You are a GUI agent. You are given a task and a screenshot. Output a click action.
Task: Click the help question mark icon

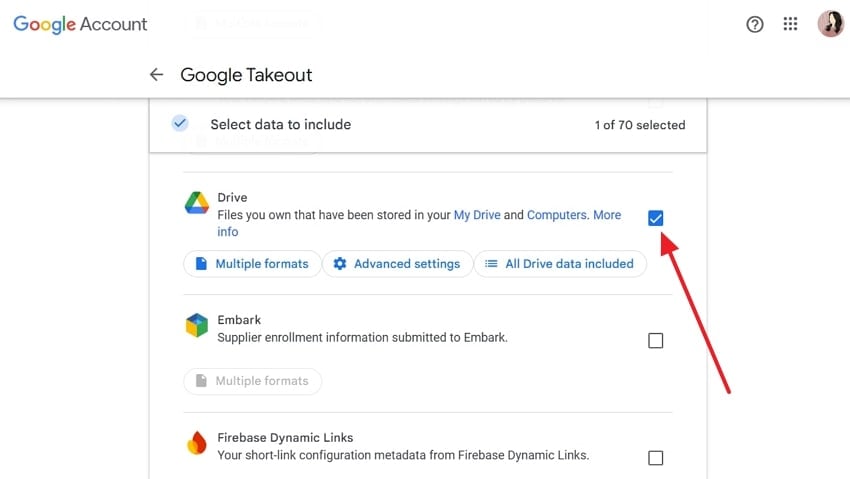pos(755,24)
